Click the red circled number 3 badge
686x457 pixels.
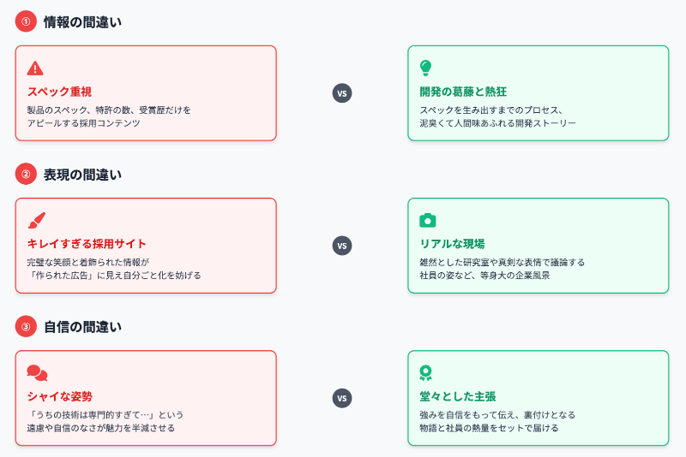click(26, 326)
